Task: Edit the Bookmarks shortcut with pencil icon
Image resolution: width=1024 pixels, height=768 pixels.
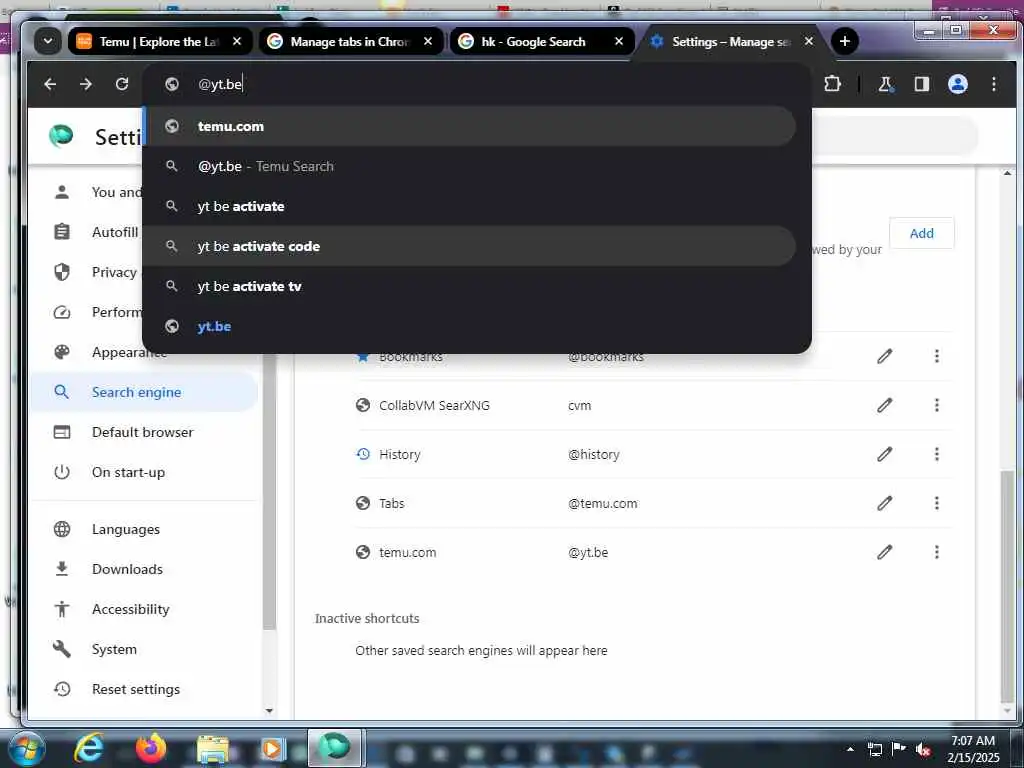Action: click(x=884, y=357)
